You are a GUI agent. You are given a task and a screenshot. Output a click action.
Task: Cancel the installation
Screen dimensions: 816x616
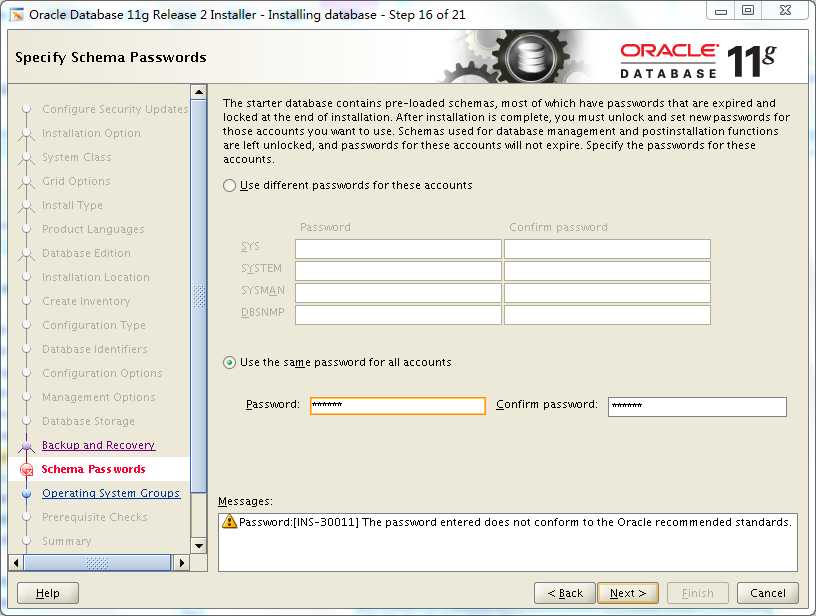click(x=768, y=593)
